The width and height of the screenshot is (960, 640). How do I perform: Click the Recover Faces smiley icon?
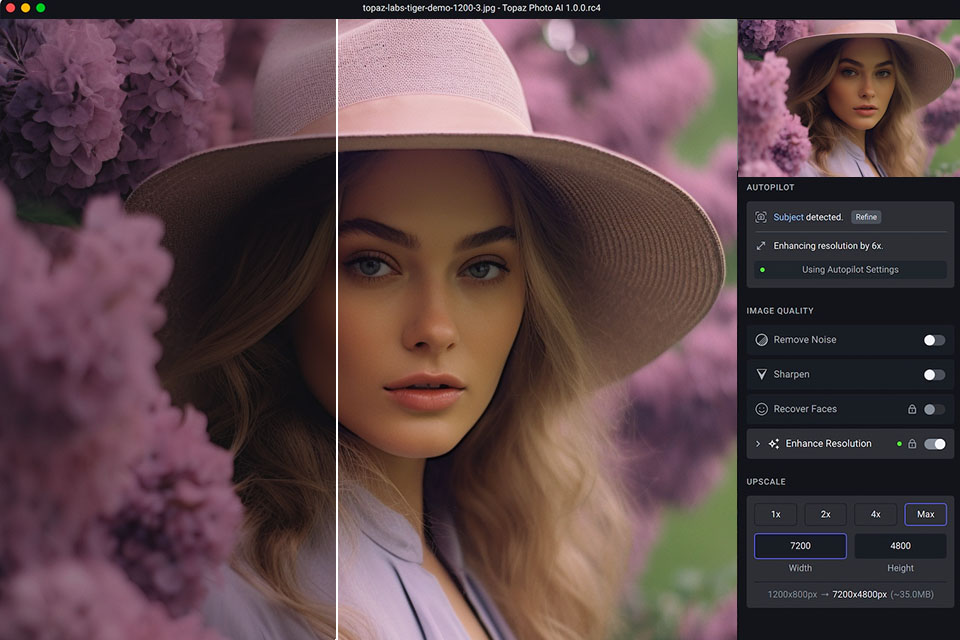[x=762, y=409]
